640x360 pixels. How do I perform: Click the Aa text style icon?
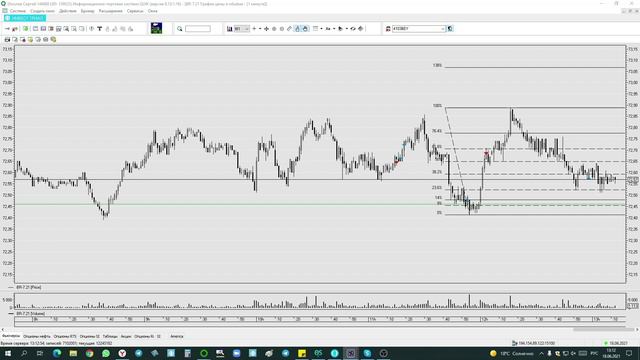(328, 29)
